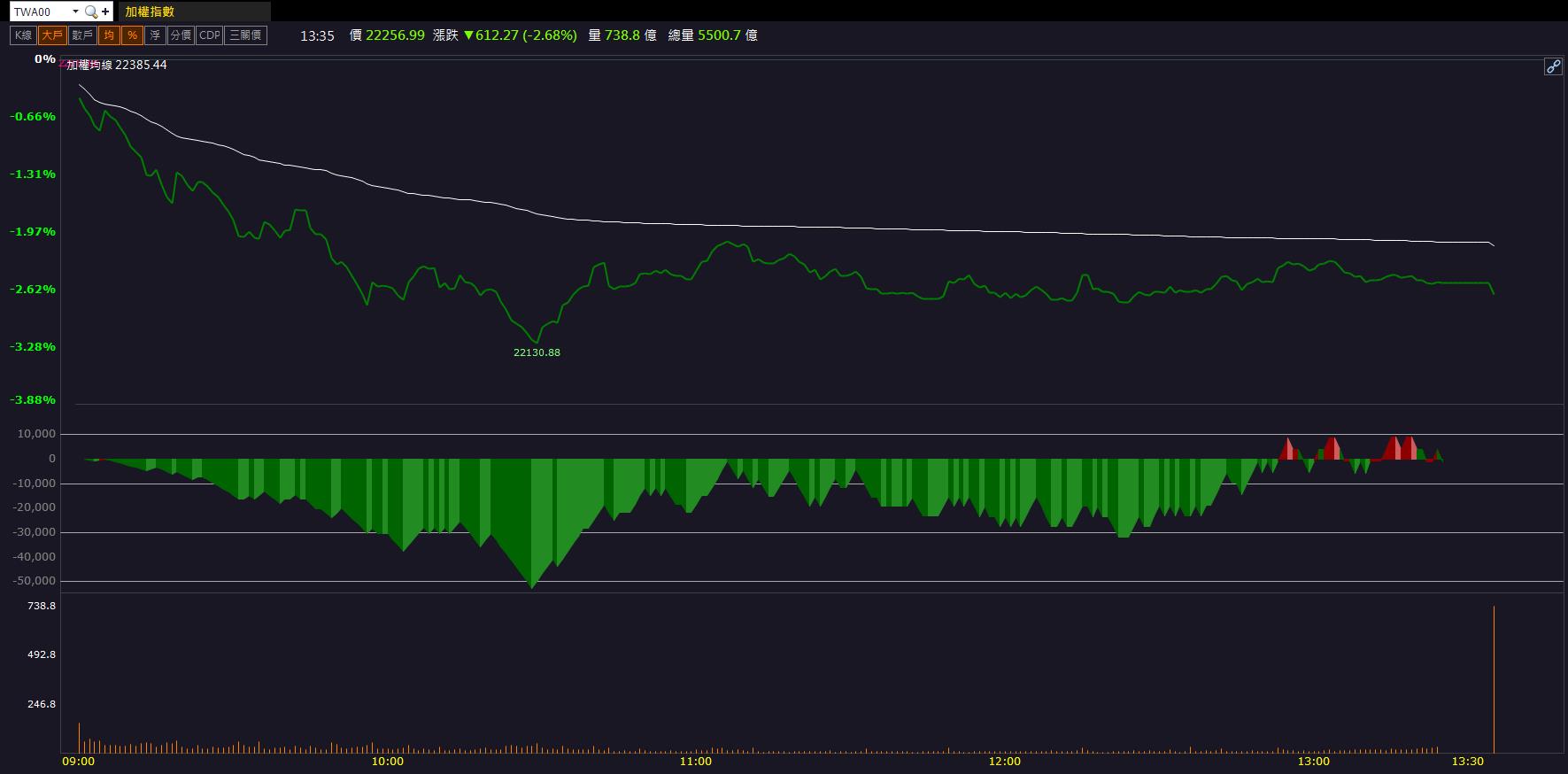
Task: Click the volume value 738.8
Action: (x=622, y=35)
